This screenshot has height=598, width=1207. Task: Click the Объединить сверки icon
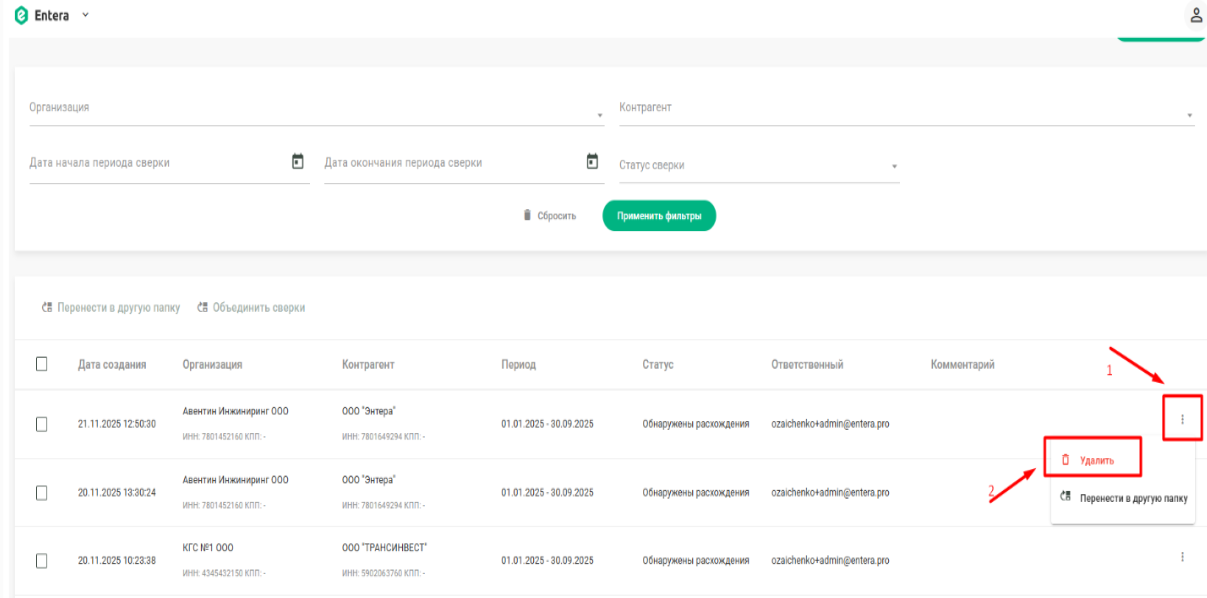tap(203, 308)
